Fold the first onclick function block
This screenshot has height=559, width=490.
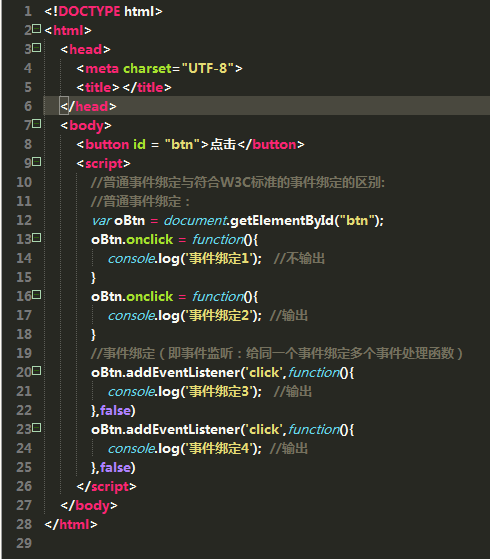[37, 237]
